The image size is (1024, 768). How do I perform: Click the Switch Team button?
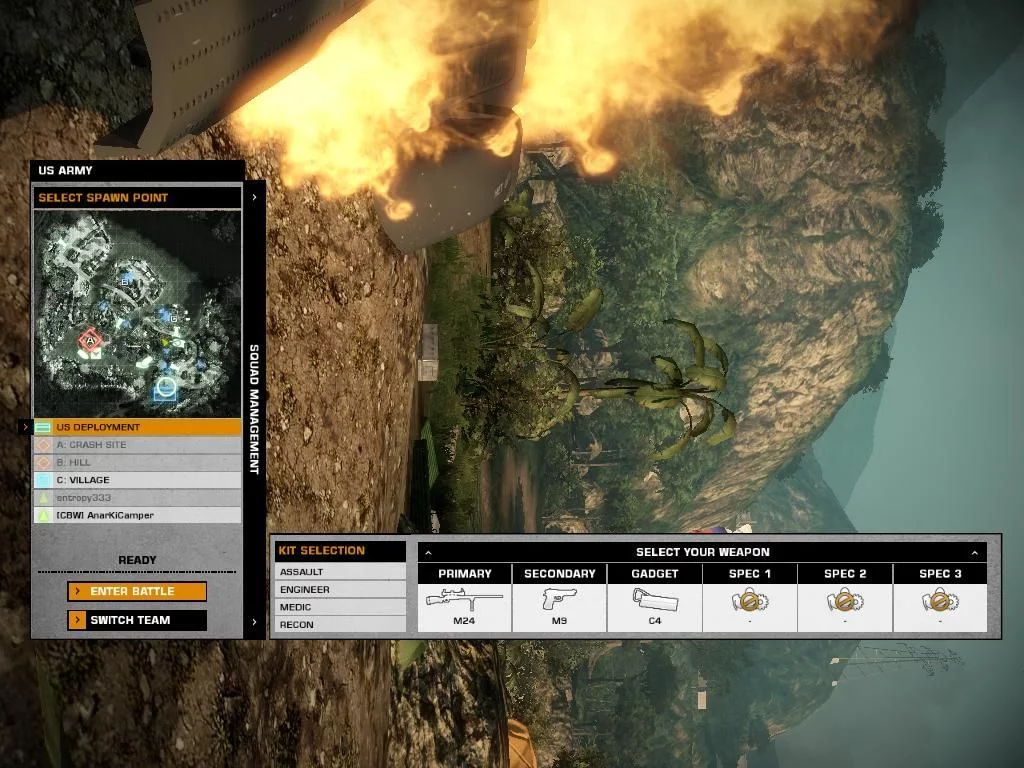(x=137, y=620)
